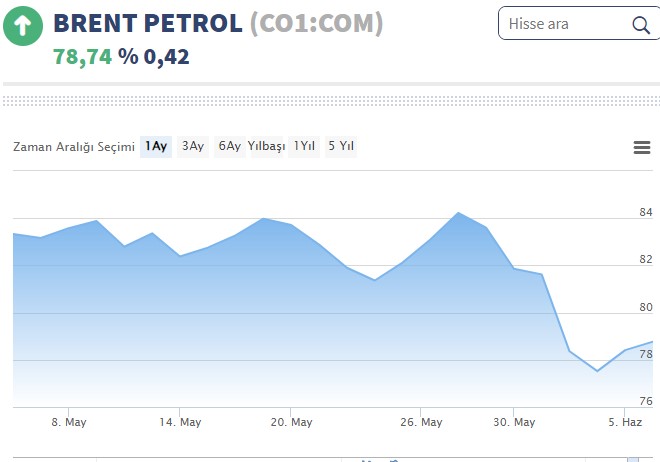Click the (CO1:COM) ticker symbol
This screenshot has height=462, width=660.
(x=317, y=24)
